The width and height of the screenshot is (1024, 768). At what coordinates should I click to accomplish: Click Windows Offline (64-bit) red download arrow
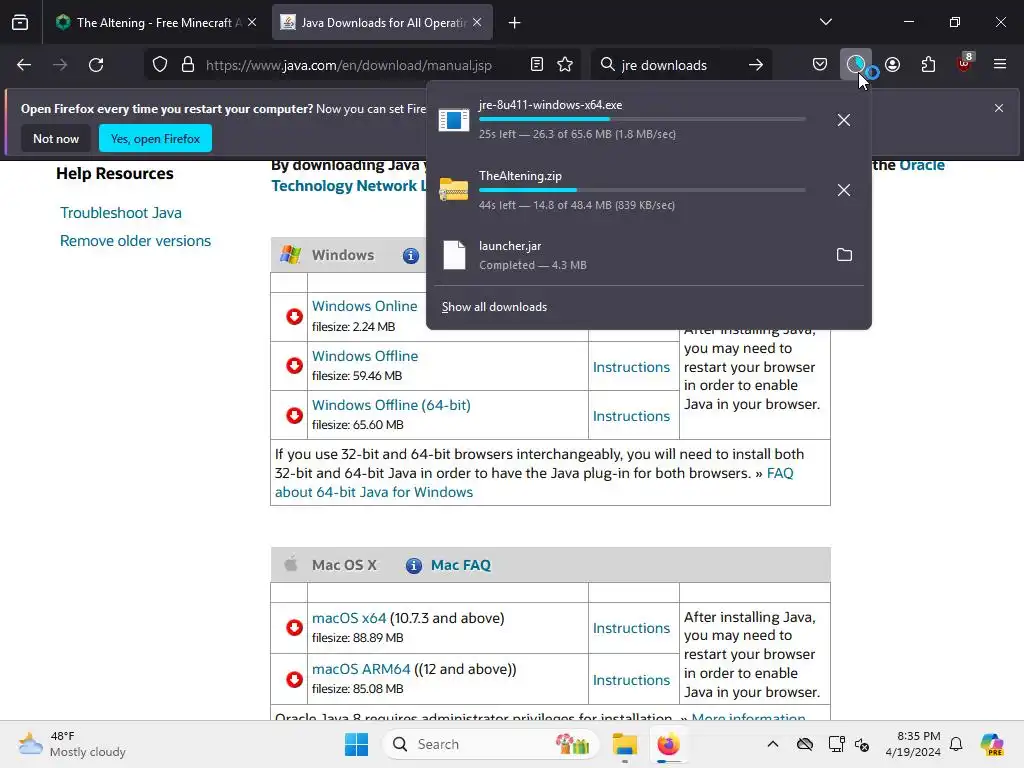pyautogui.click(x=295, y=415)
